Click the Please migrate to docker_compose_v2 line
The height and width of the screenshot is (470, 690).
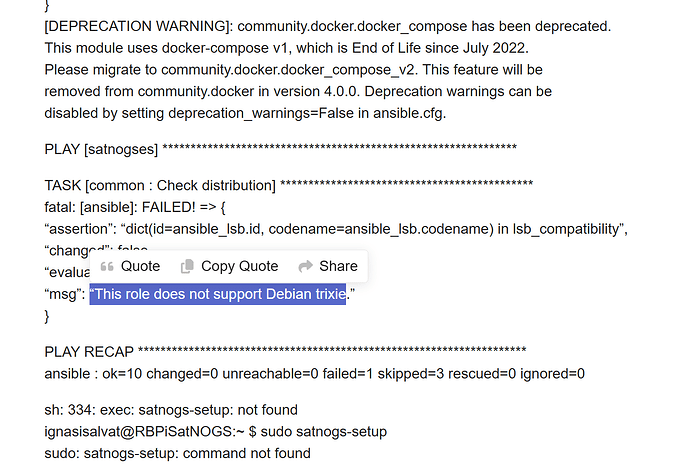pos(293,70)
